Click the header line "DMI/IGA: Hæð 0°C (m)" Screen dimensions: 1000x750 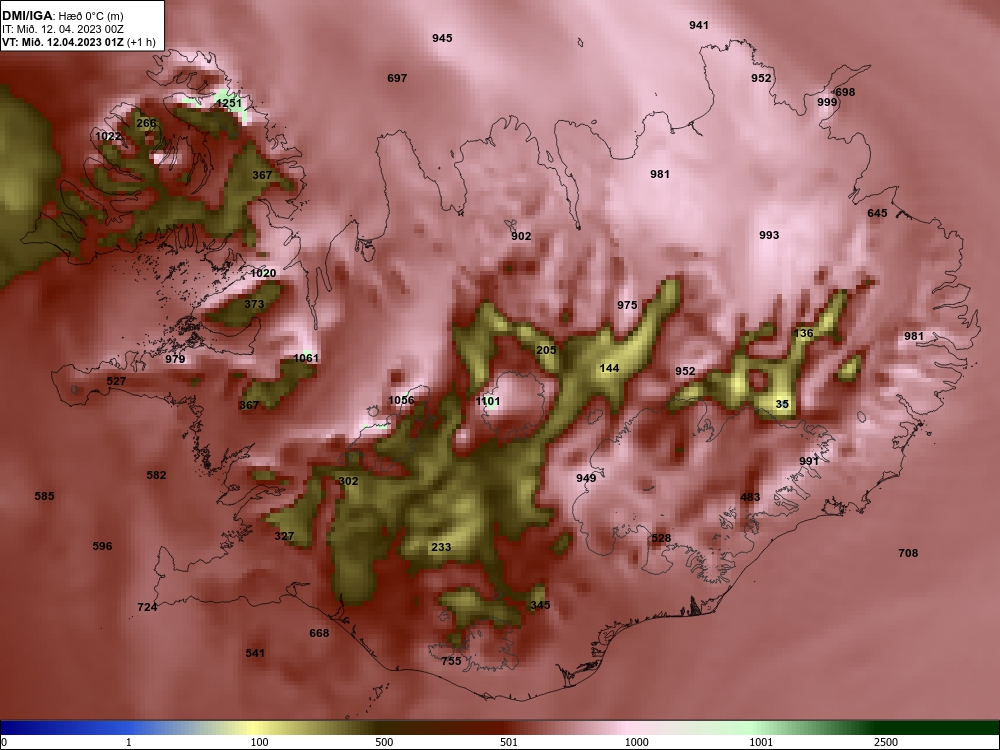(x=63, y=16)
